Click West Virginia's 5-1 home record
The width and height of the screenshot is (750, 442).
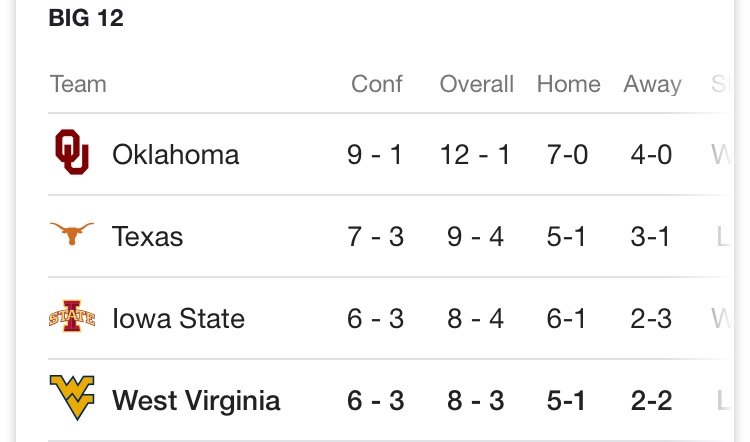(566, 400)
